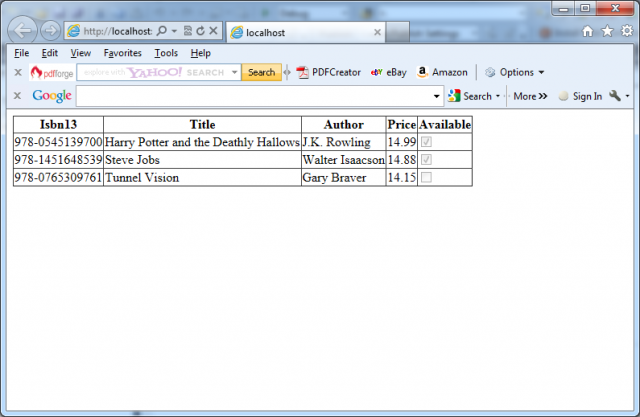Click ISBN 978-1451648539 cell
Viewport: 640px width, 417px height.
[x=58, y=160]
